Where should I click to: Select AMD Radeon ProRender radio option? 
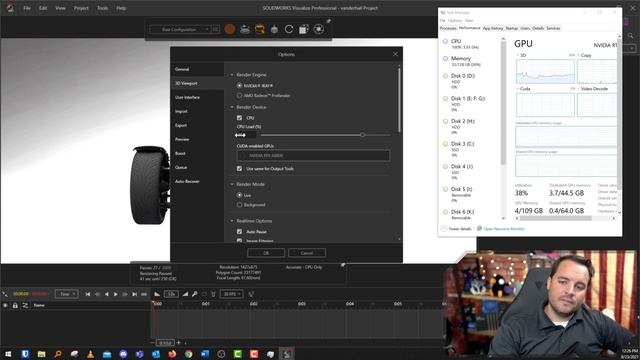pyautogui.click(x=240, y=96)
